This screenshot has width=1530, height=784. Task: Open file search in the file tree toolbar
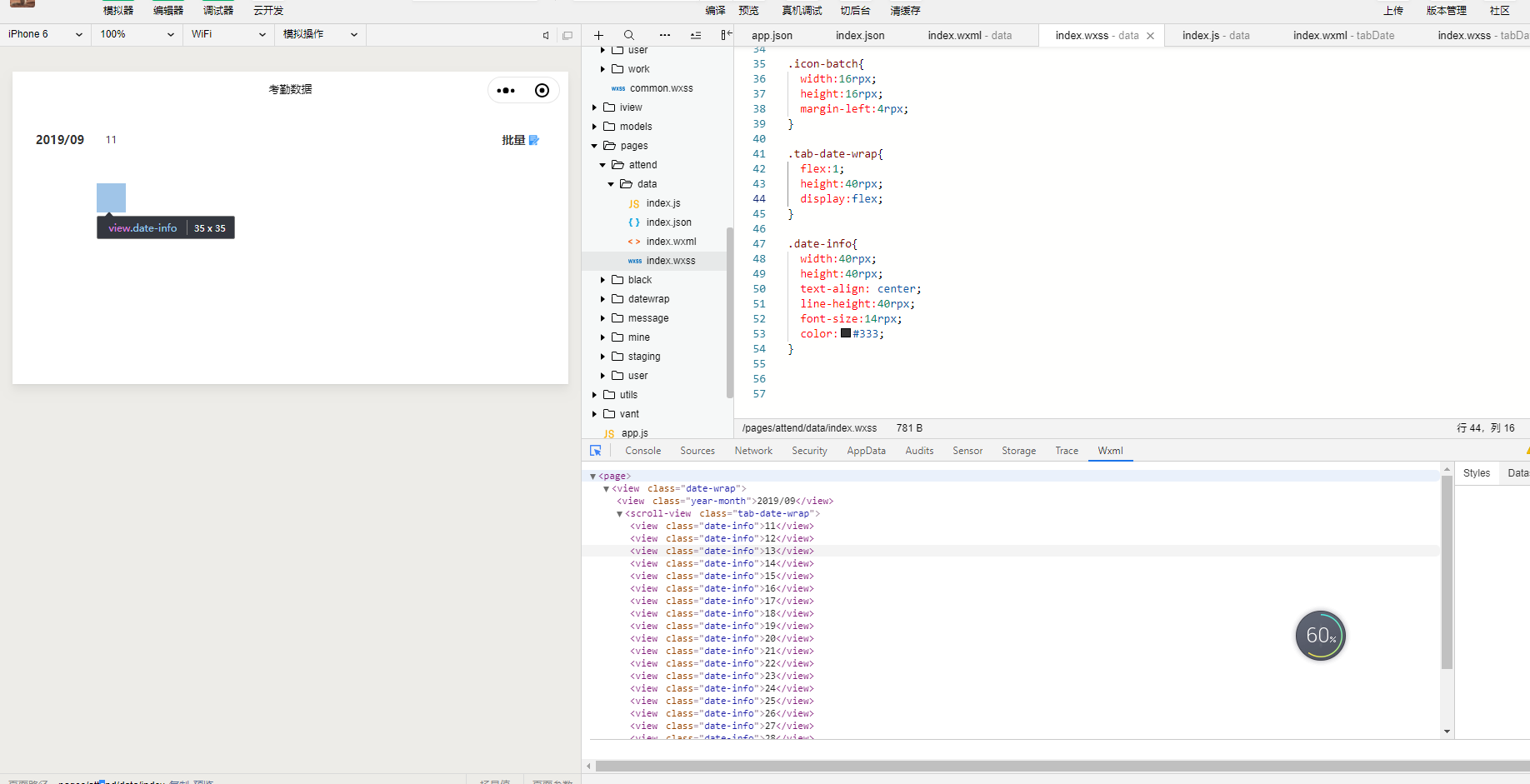pos(629,35)
